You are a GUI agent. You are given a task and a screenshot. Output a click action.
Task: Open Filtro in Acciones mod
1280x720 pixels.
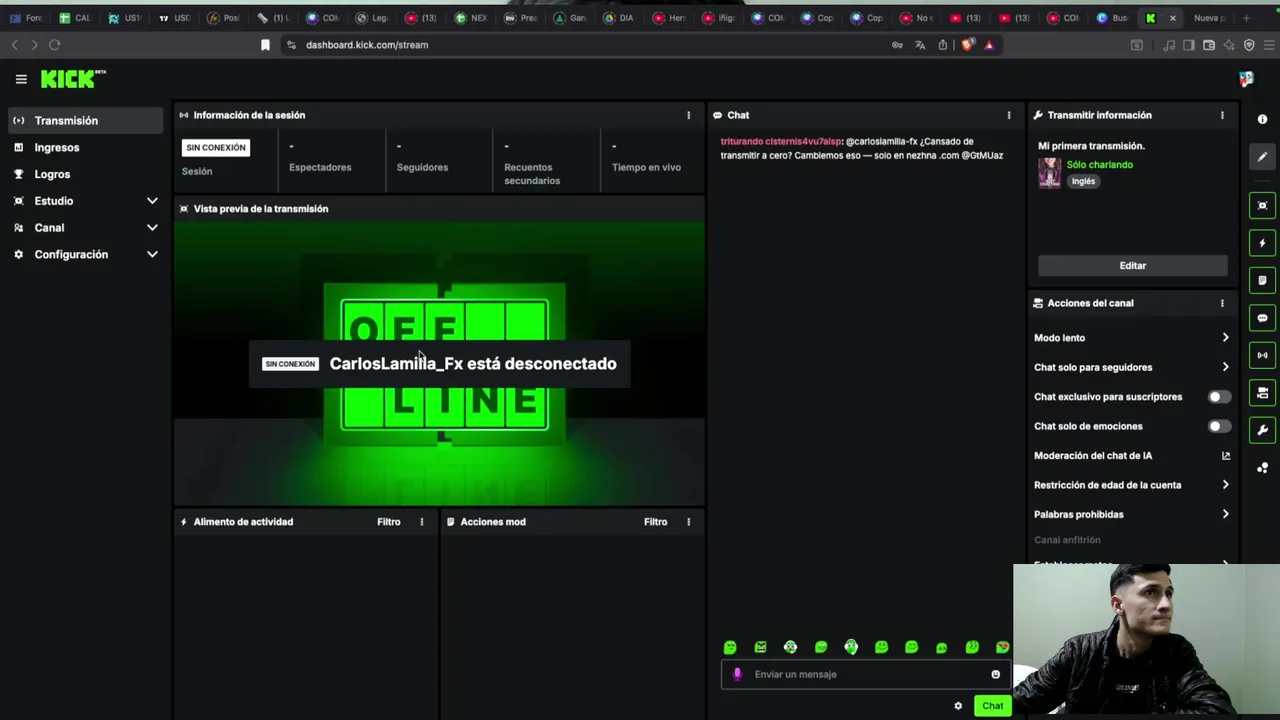(655, 522)
